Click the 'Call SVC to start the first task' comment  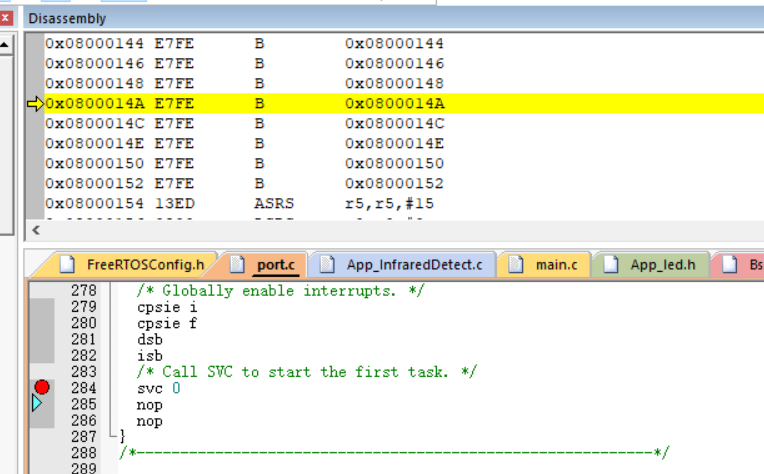[306, 372]
